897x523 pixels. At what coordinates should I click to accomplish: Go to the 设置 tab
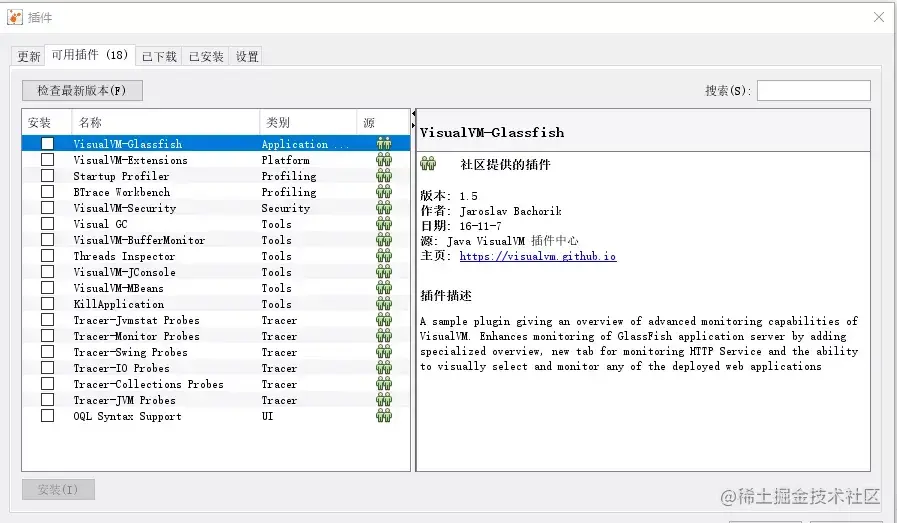[x=247, y=56]
